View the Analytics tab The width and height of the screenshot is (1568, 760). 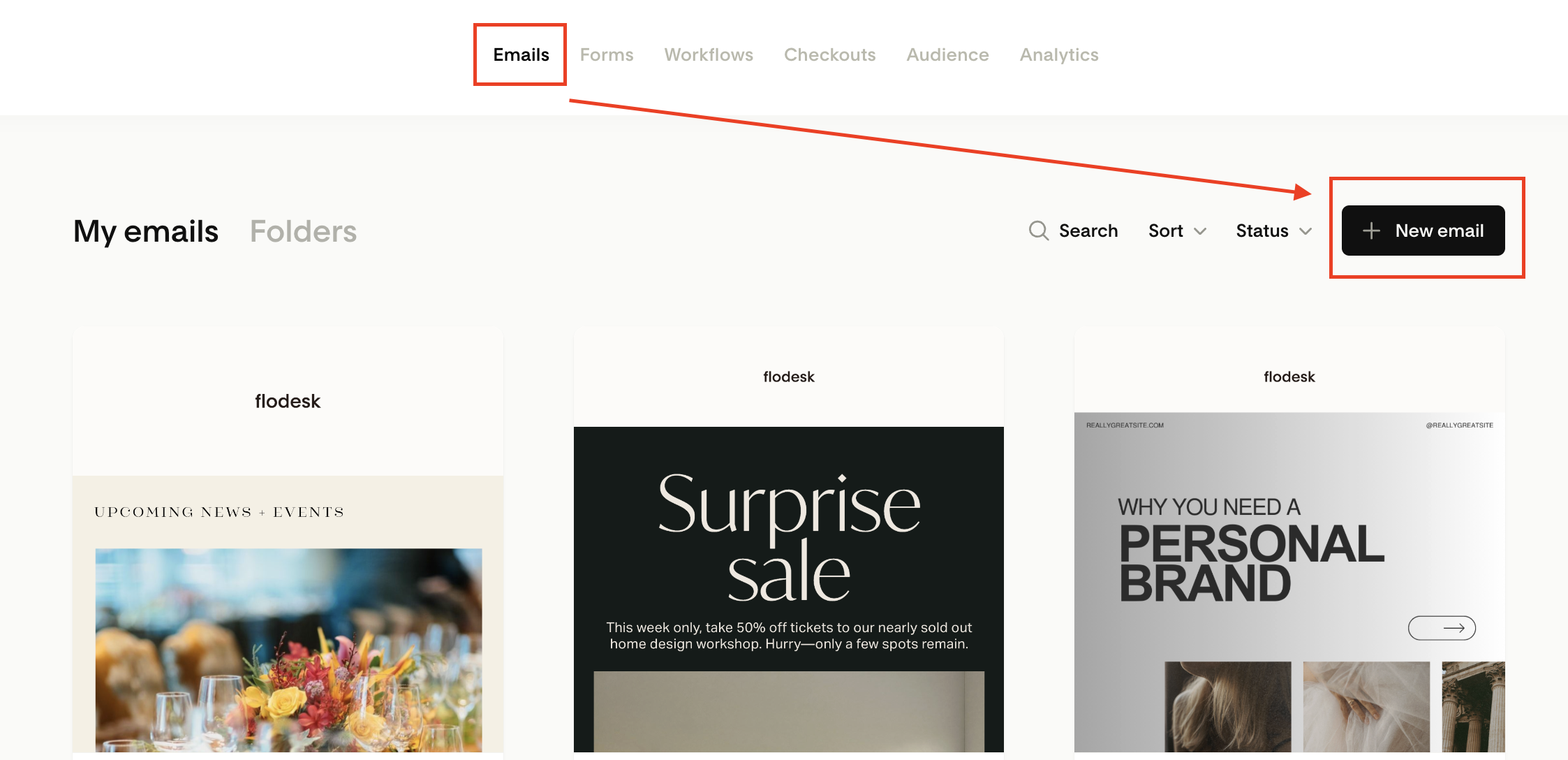(1059, 54)
